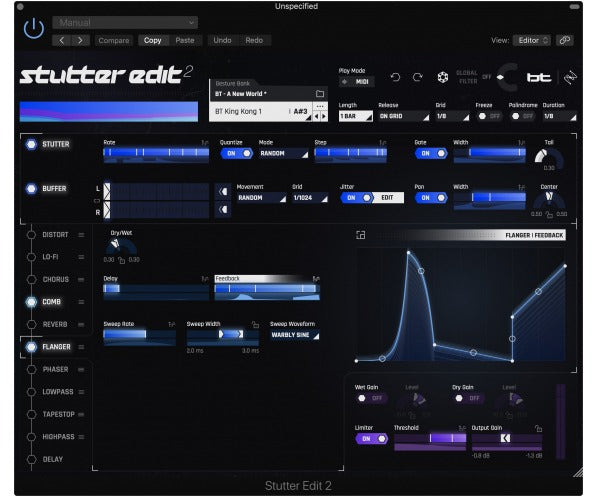Switch the Jitter ON toggle

click(356, 198)
